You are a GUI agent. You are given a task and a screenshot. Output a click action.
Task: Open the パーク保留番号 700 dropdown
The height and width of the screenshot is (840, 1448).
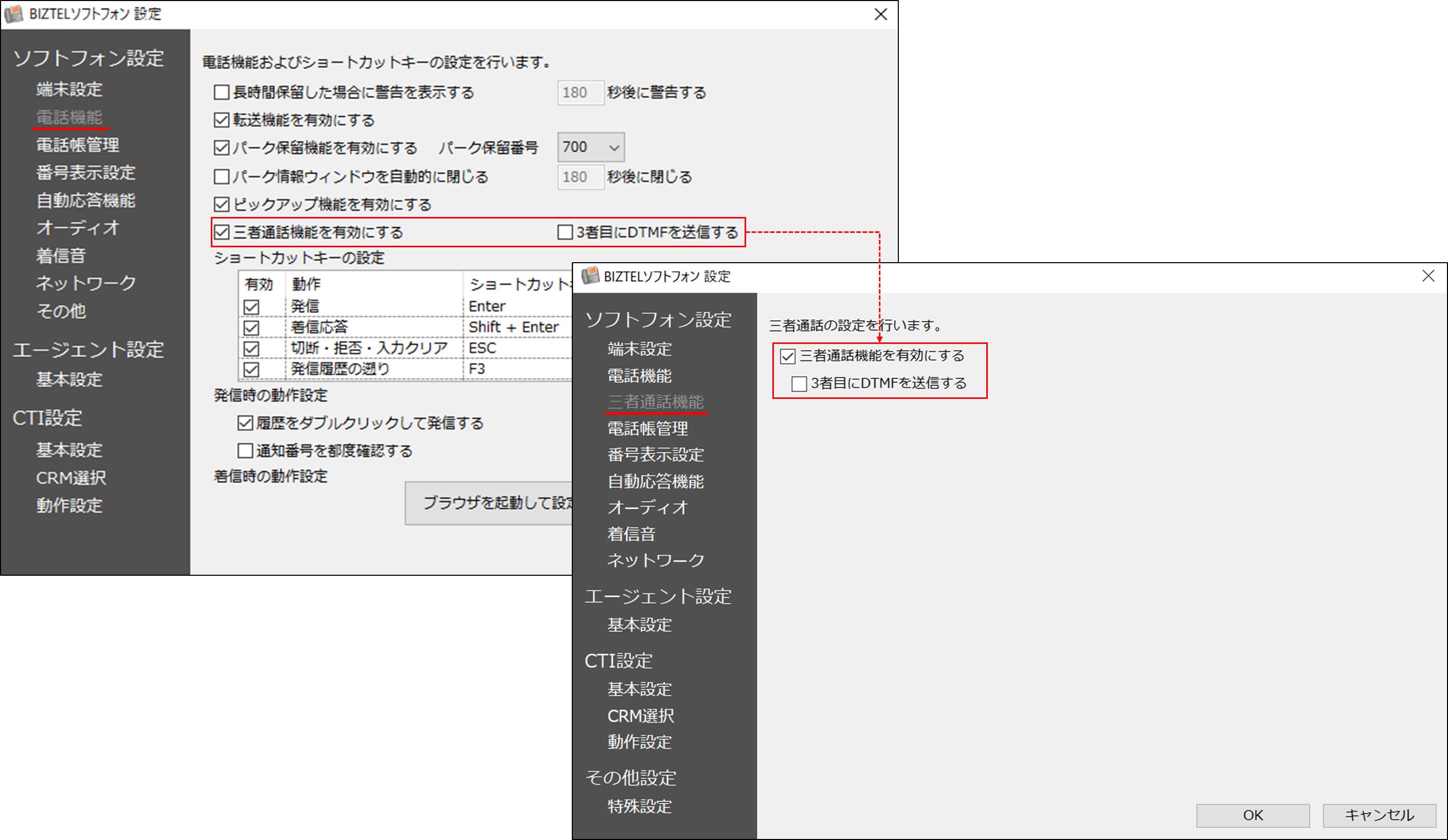tap(591, 148)
